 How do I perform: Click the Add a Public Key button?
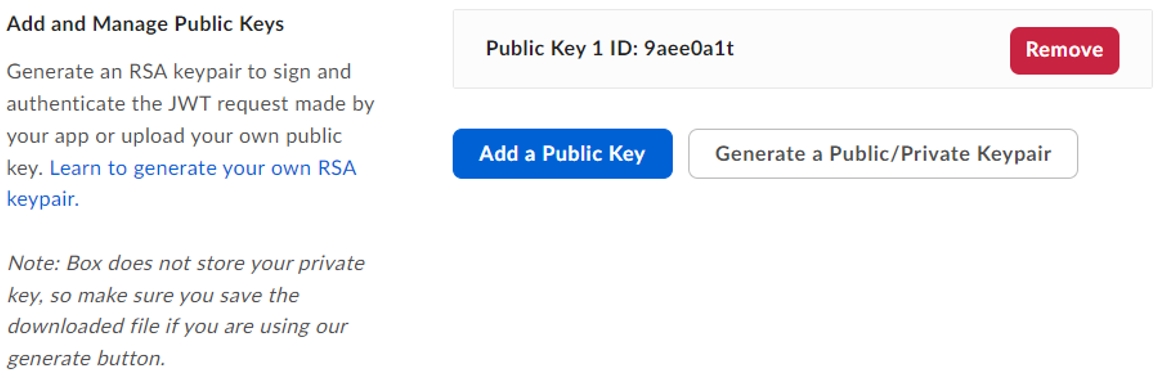pyautogui.click(x=562, y=153)
